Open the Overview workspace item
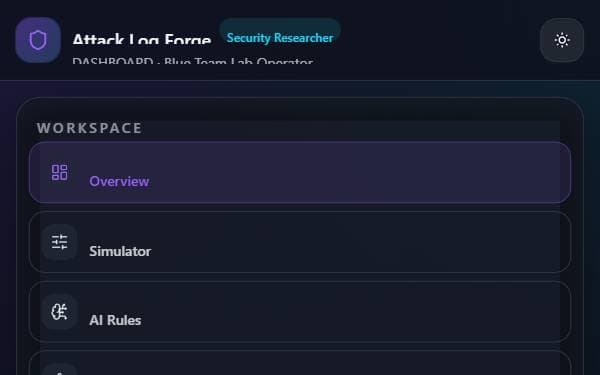This screenshot has height=375, width=600. click(300, 172)
